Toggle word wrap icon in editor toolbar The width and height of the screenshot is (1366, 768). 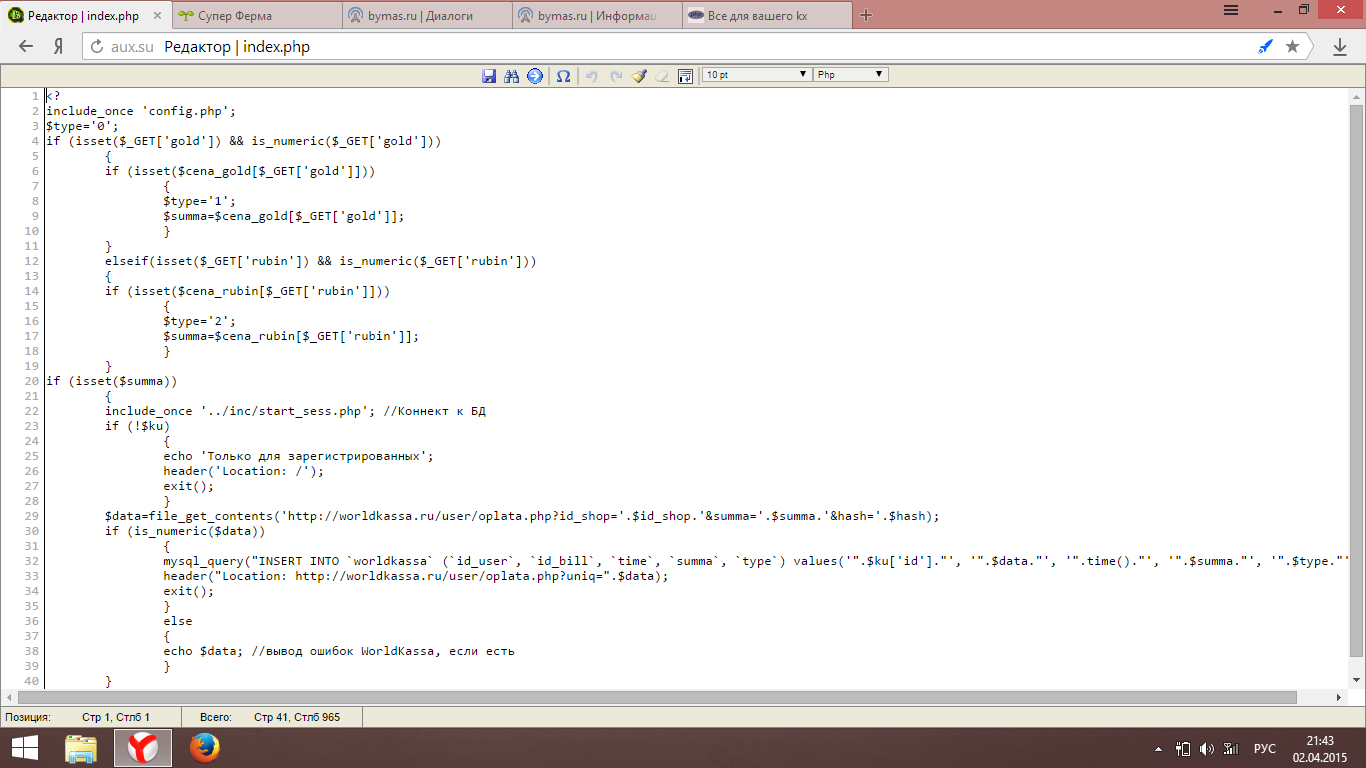(685, 75)
